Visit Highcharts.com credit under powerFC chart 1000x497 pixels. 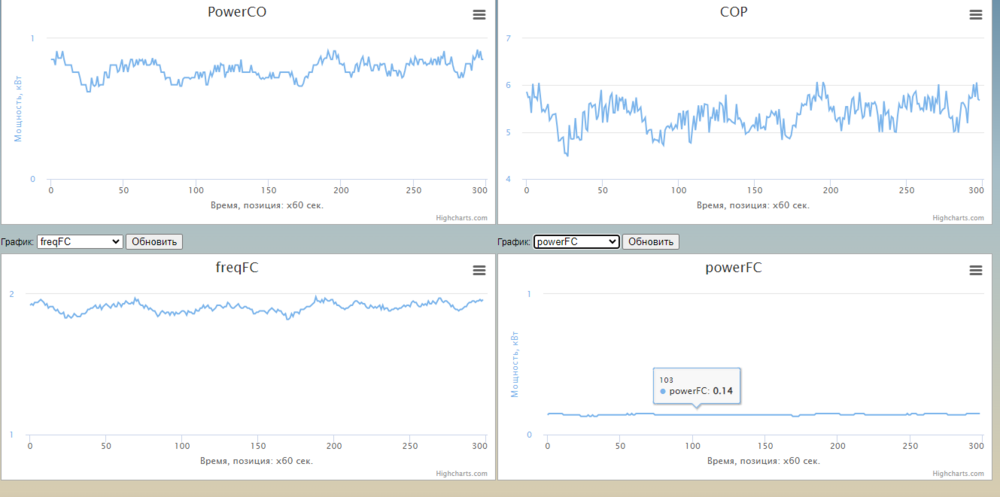click(958, 473)
